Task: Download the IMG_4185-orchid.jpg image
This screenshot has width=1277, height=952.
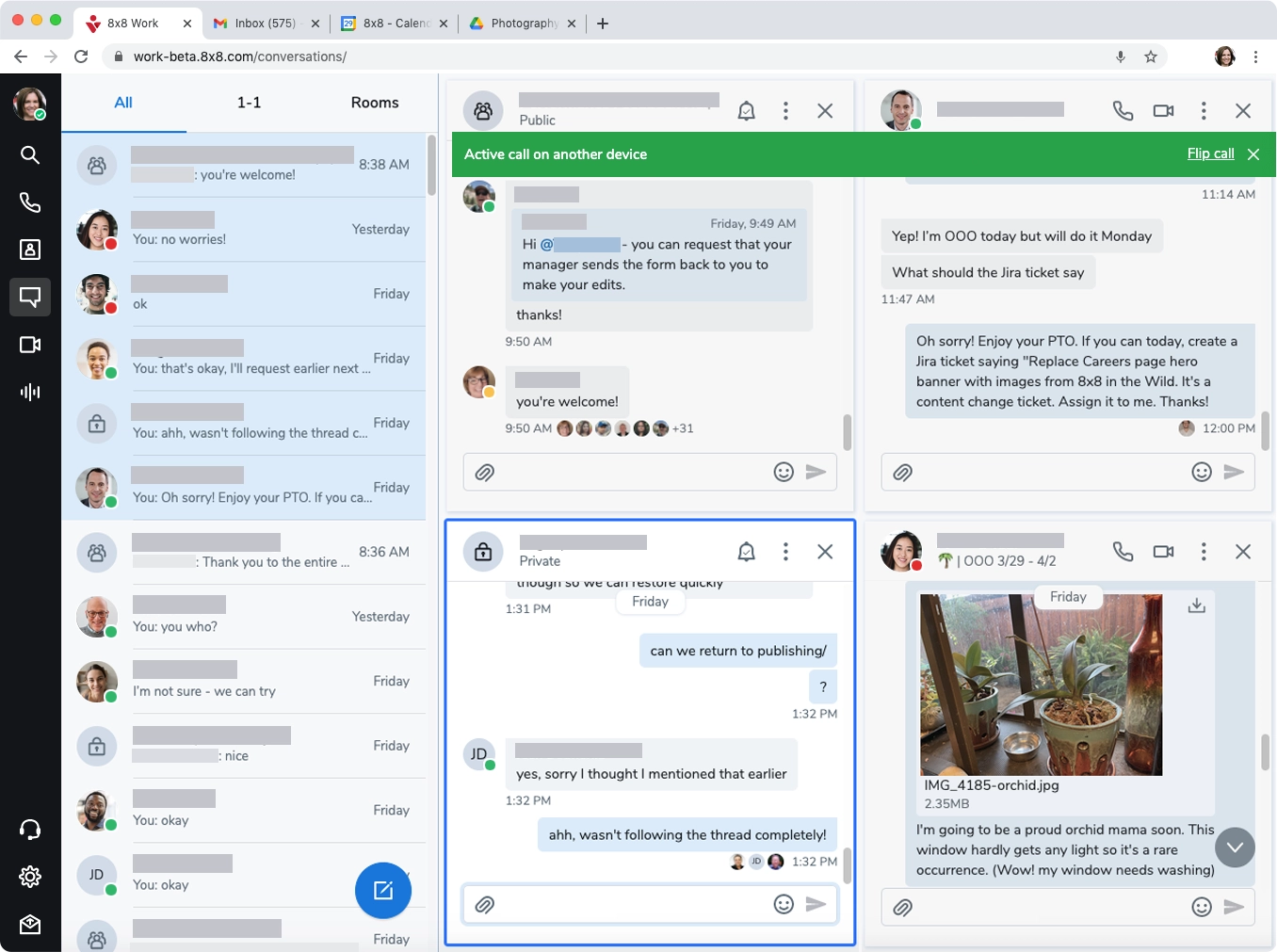Action: tap(1197, 605)
